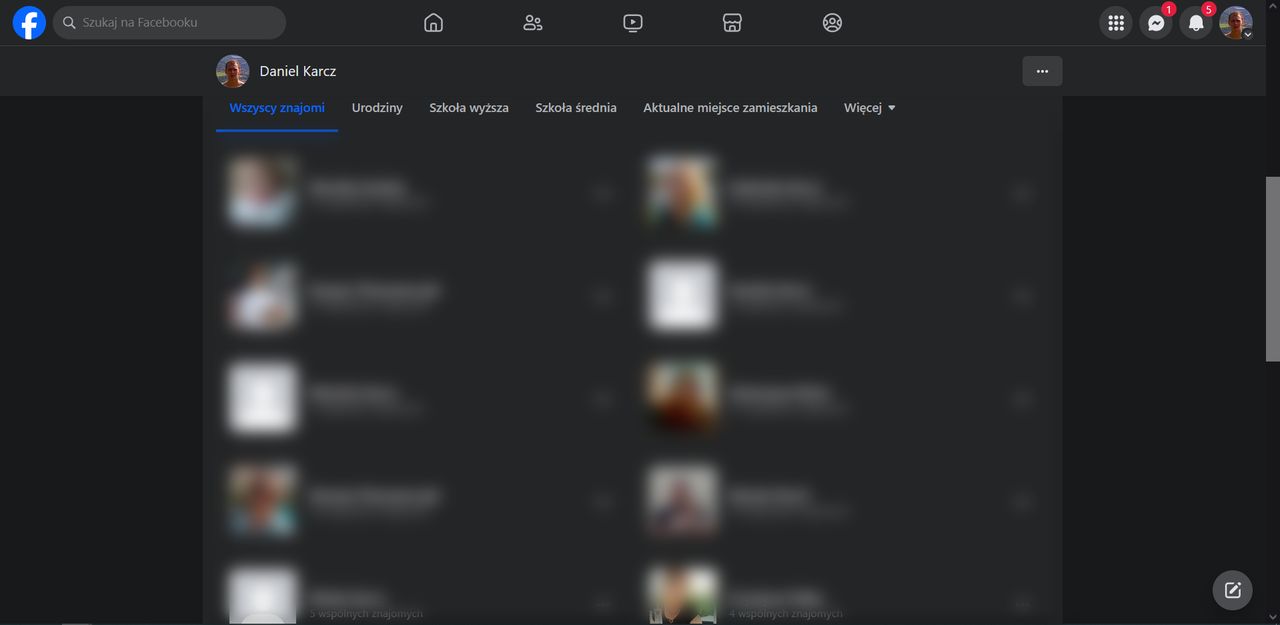This screenshot has height=625, width=1280.
Task: Switch to Aktualne miejsce zamieszkania tab
Action: [x=730, y=108]
